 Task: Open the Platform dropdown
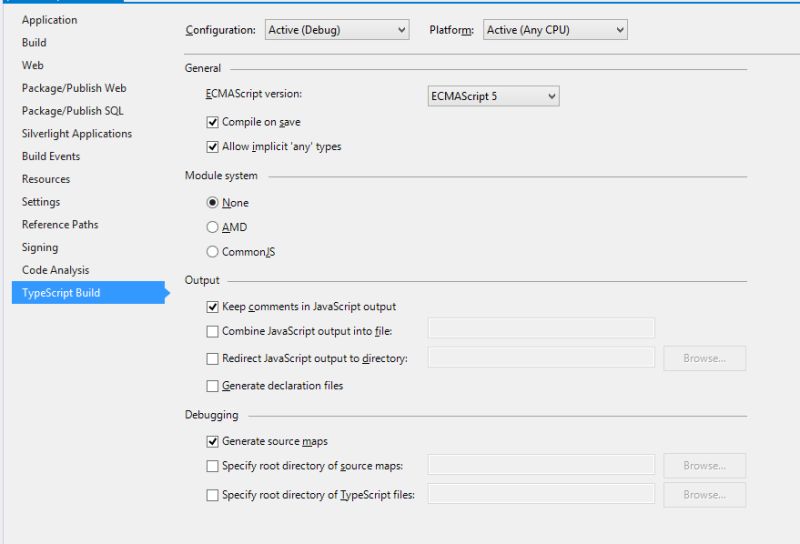tap(555, 30)
